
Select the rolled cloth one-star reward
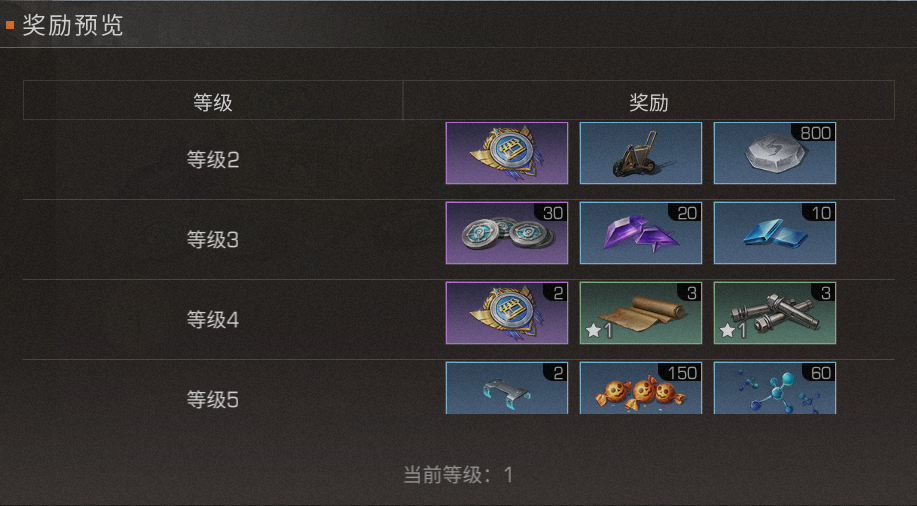pos(640,313)
